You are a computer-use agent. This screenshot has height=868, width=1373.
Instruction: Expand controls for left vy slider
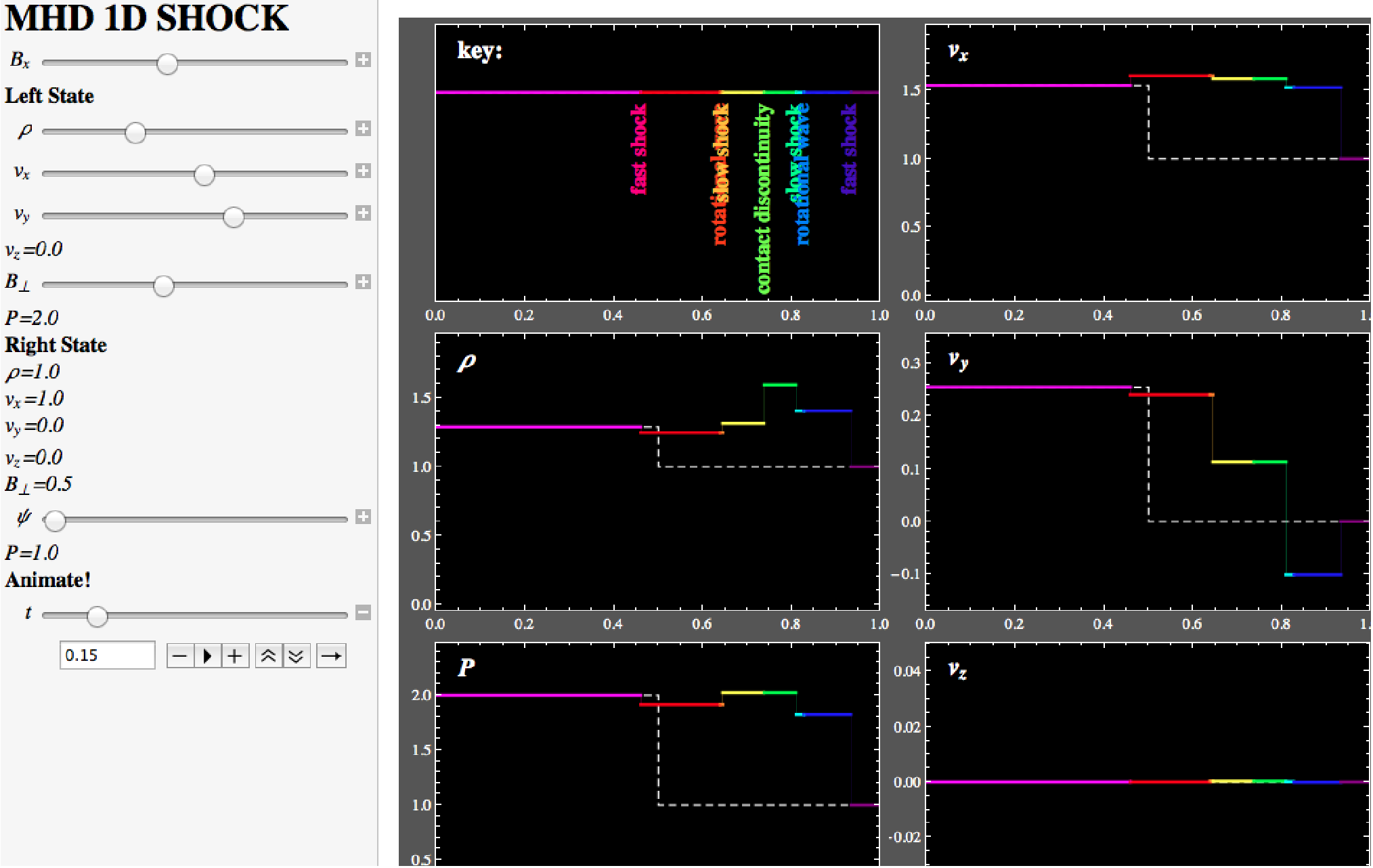[x=364, y=213]
